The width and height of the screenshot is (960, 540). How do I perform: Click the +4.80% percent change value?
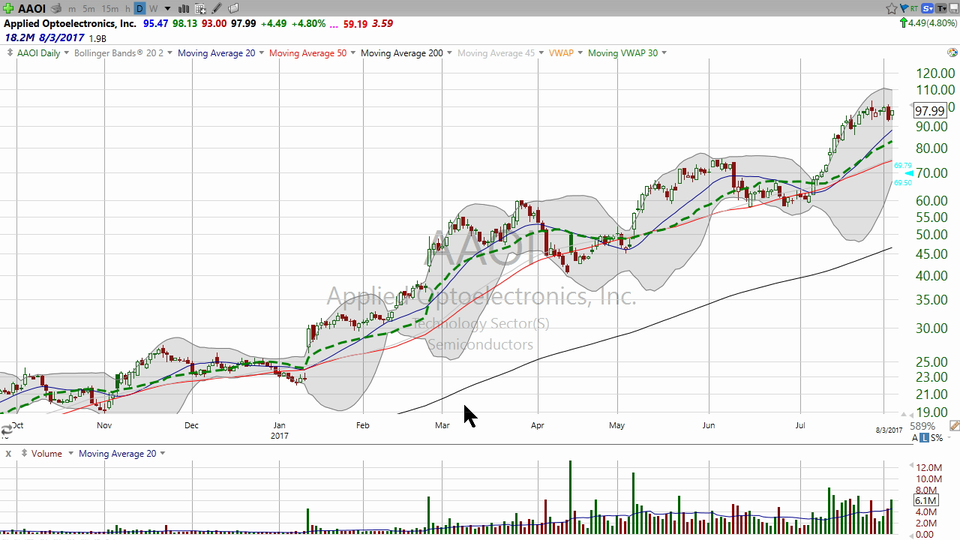click(x=308, y=23)
